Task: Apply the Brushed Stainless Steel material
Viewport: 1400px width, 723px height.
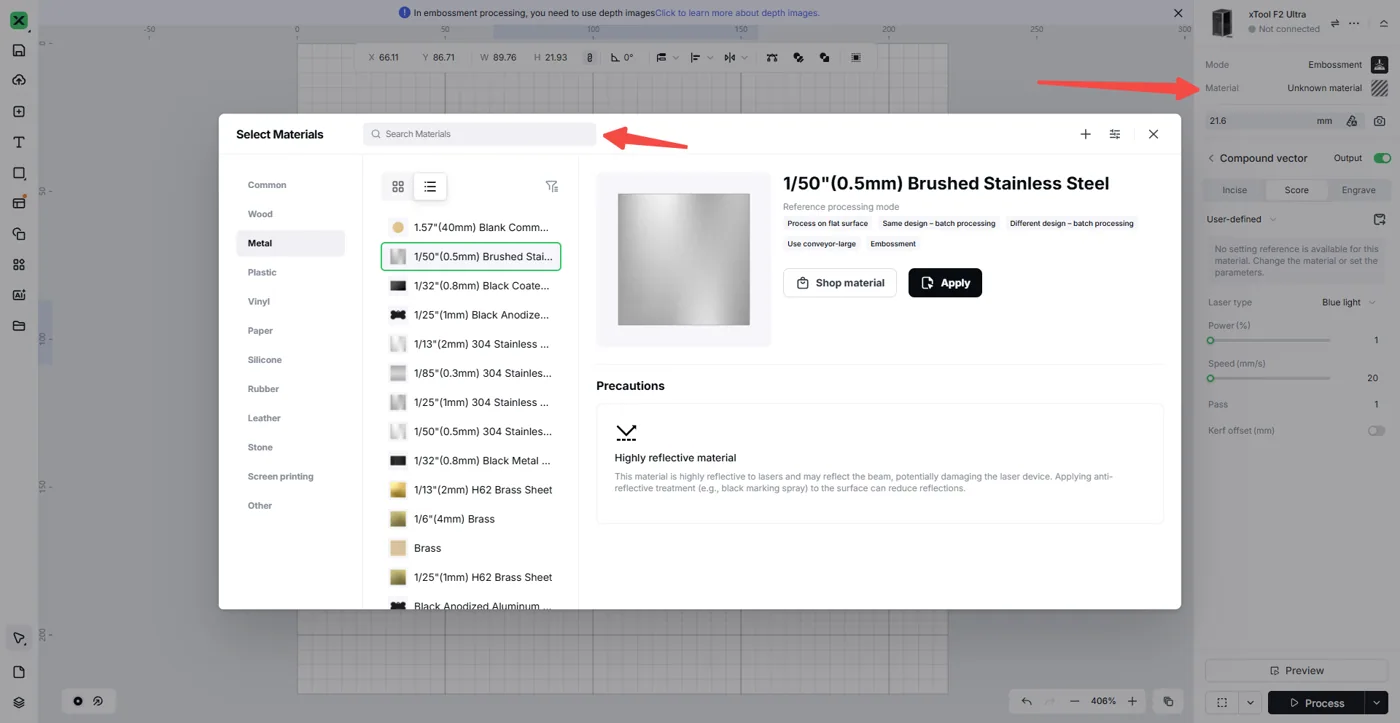Action: coord(945,283)
